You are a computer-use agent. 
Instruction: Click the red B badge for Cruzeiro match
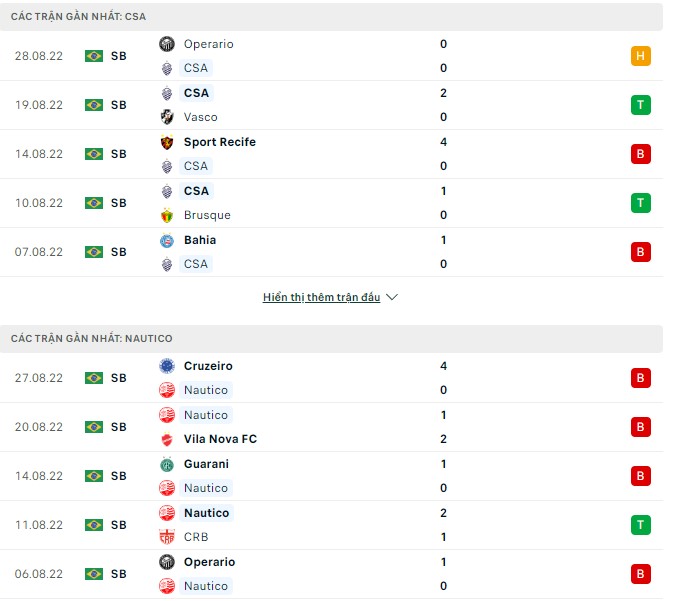click(x=641, y=378)
